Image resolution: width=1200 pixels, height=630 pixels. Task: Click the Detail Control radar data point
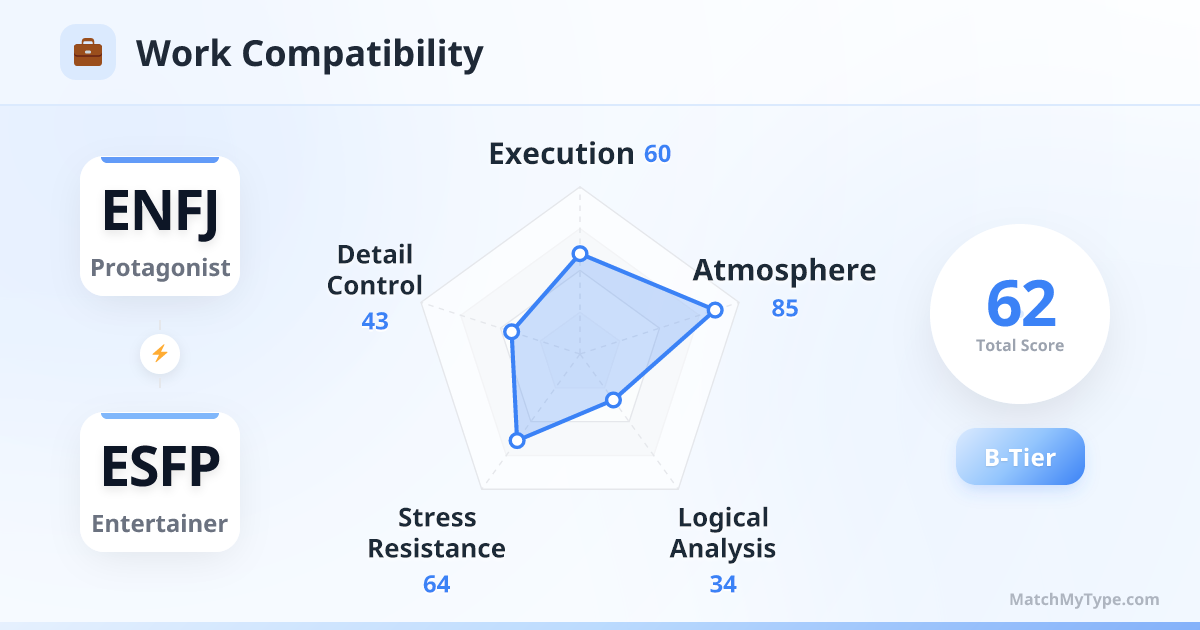click(x=512, y=331)
